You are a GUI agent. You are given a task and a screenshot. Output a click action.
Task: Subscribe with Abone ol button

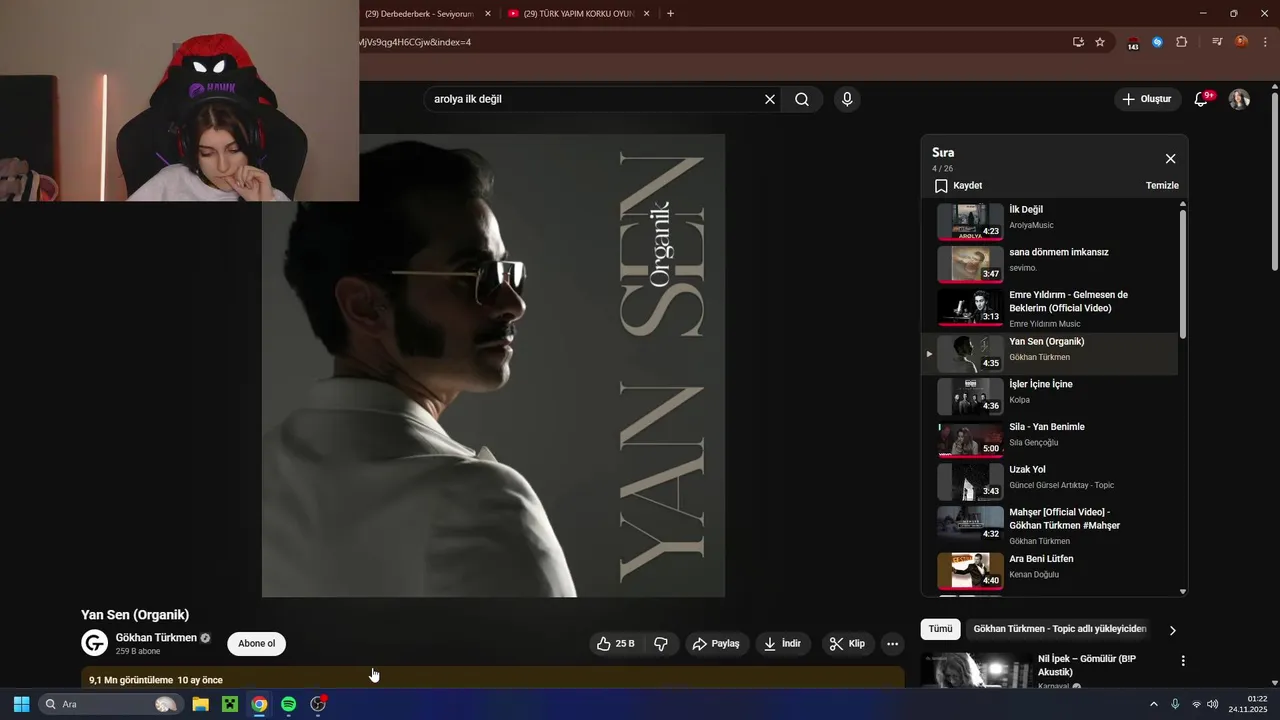tap(256, 643)
